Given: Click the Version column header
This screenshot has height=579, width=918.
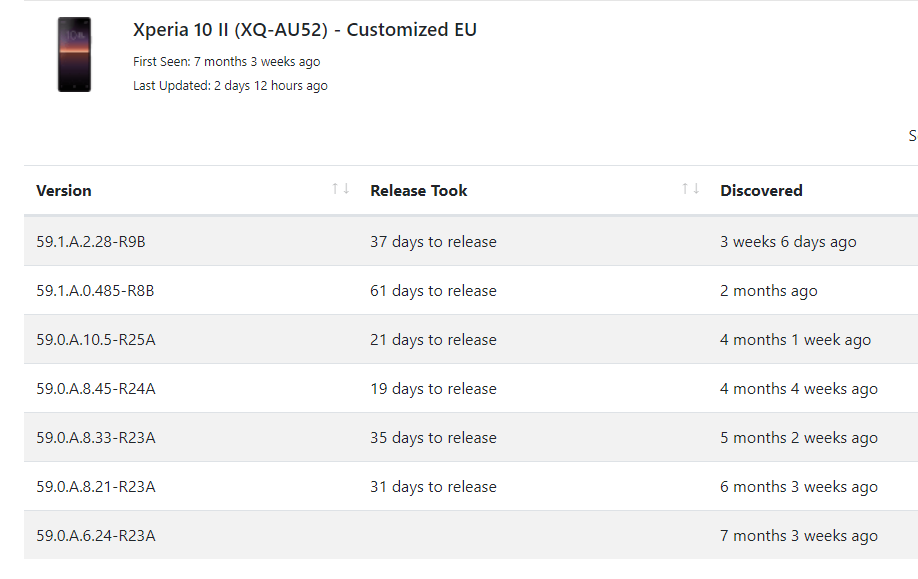Looking at the screenshot, I should 64,190.
